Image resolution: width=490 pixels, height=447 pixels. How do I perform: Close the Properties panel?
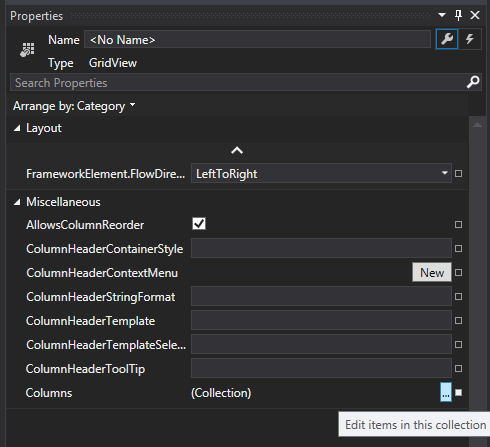coord(475,15)
